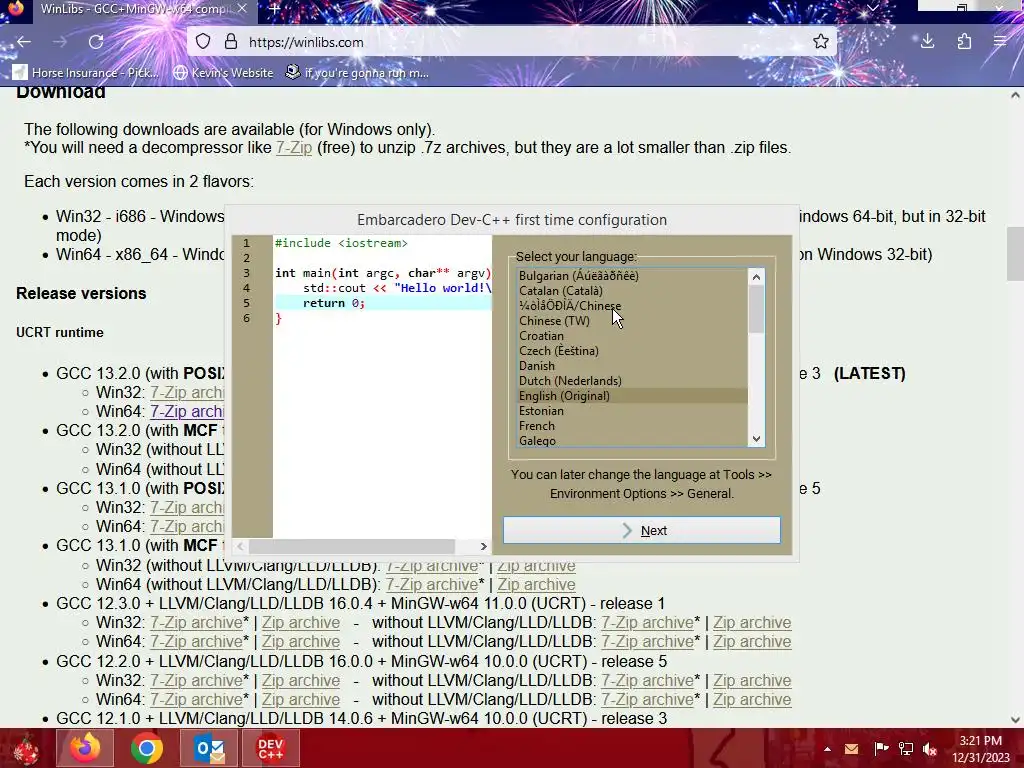The height and width of the screenshot is (768, 1024).
Task: Select Bulgarian in the language list
Action: 632,276
